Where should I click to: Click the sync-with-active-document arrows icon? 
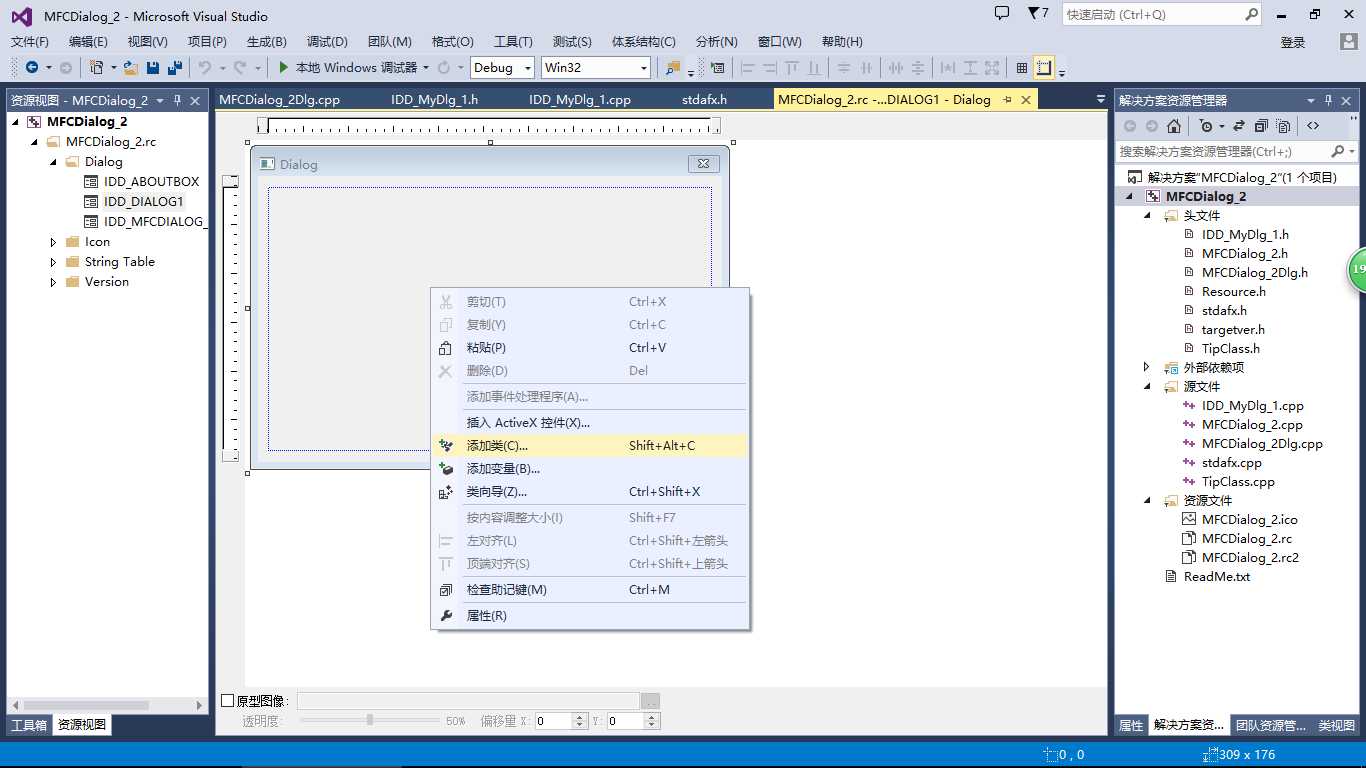click(1239, 126)
